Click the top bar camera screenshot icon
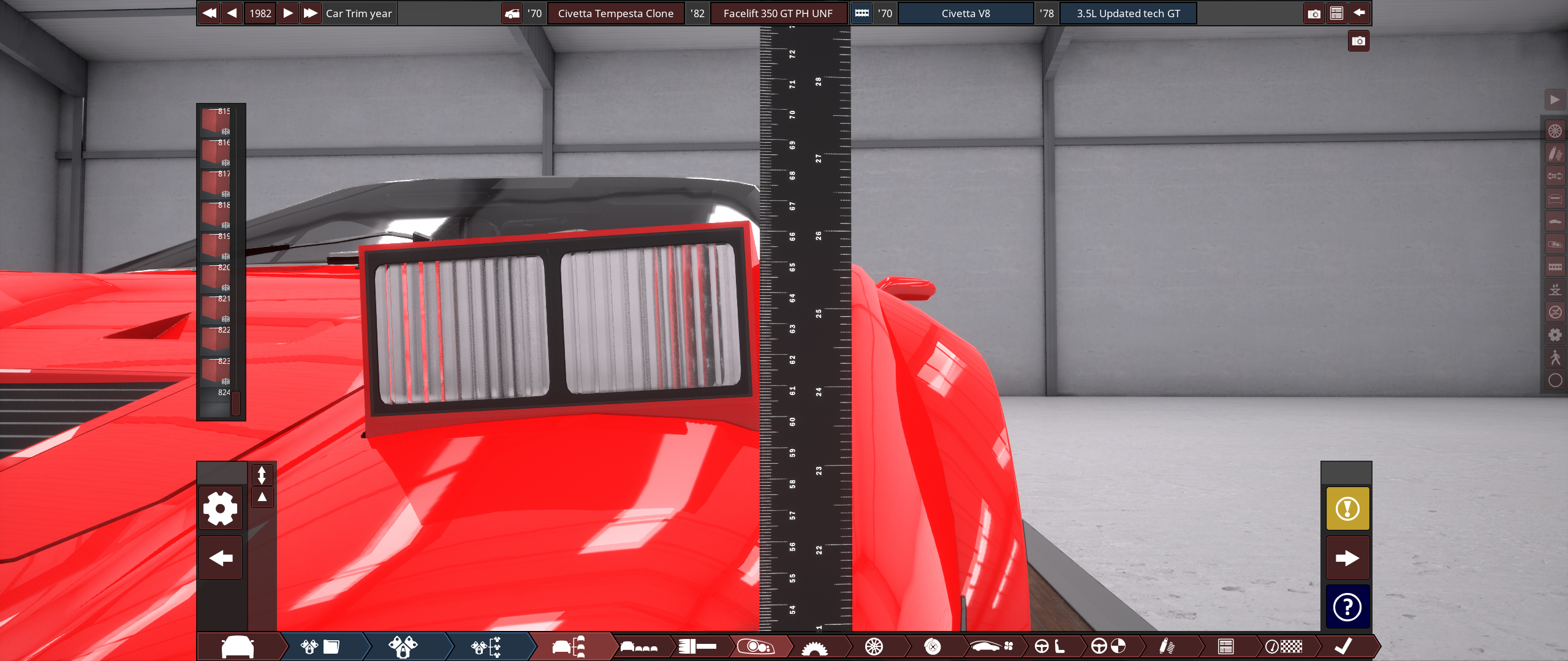 pyautogui.click(x=1314, y=13)
